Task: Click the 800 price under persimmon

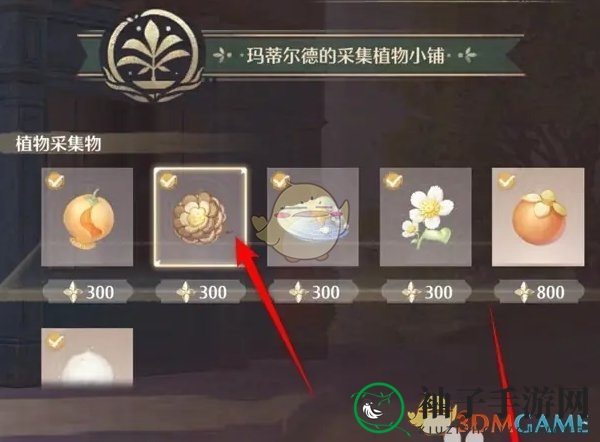Action: [539, 292]
